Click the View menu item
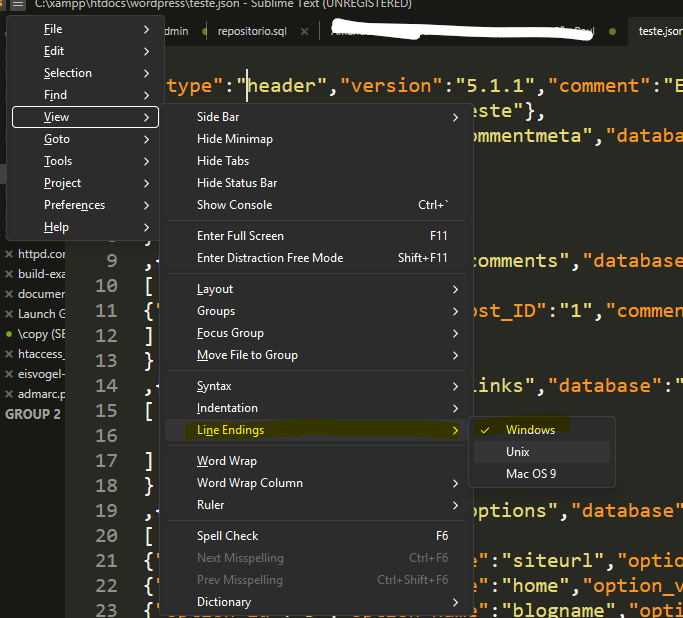Image resolution: width=683 pixels, height=618 pixels. (x=85, y=117)
